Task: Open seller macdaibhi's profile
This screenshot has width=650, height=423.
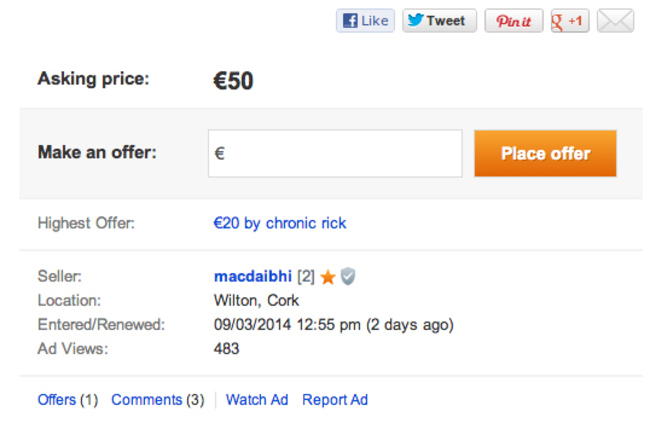Action: click(253, 276)
